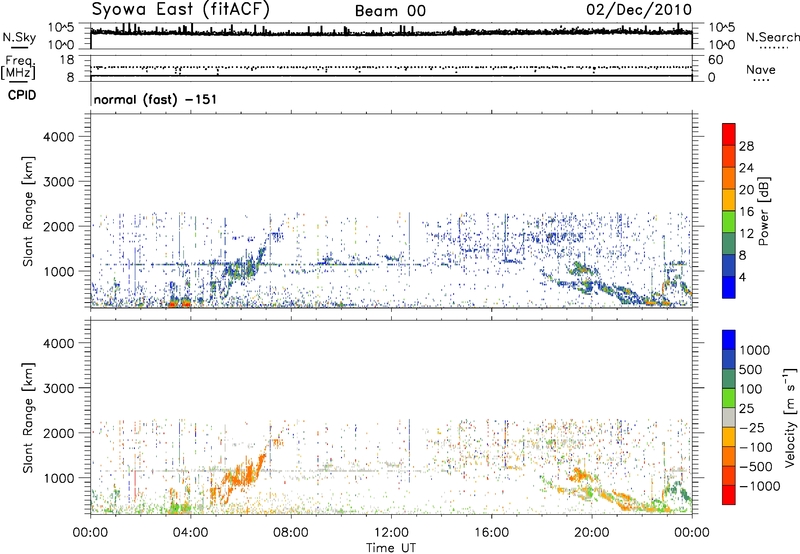Click the '500' value on Velocity colorbar
The height and width of the screenshot is (554, 800).
point(751,370)
